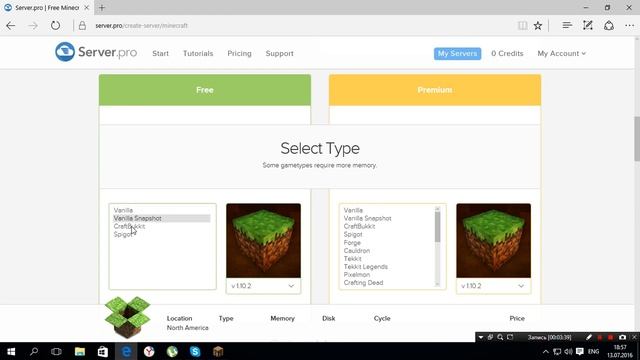The width and height of the screenshot is (640, 360).
Task: Open Edge more actions ellipsis menu
Action: [629, 26]
